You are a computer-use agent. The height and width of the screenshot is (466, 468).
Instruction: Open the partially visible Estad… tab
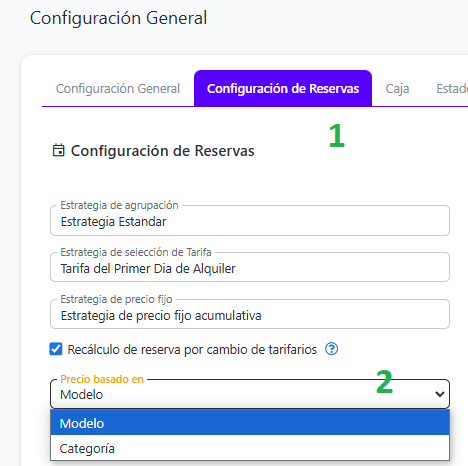pyautogui.click(x=452, y=89)
